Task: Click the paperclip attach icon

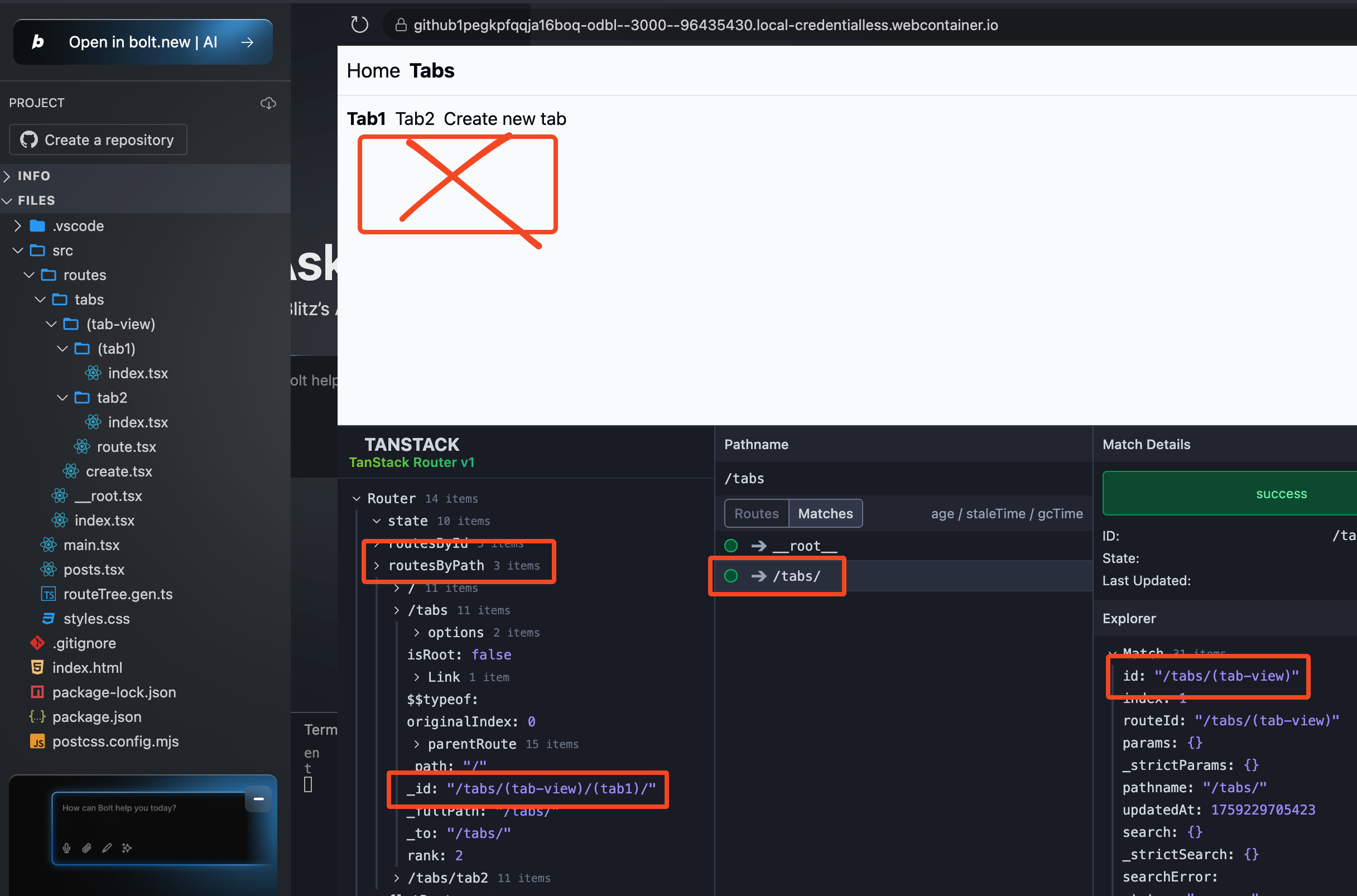Action: (86, 848)
